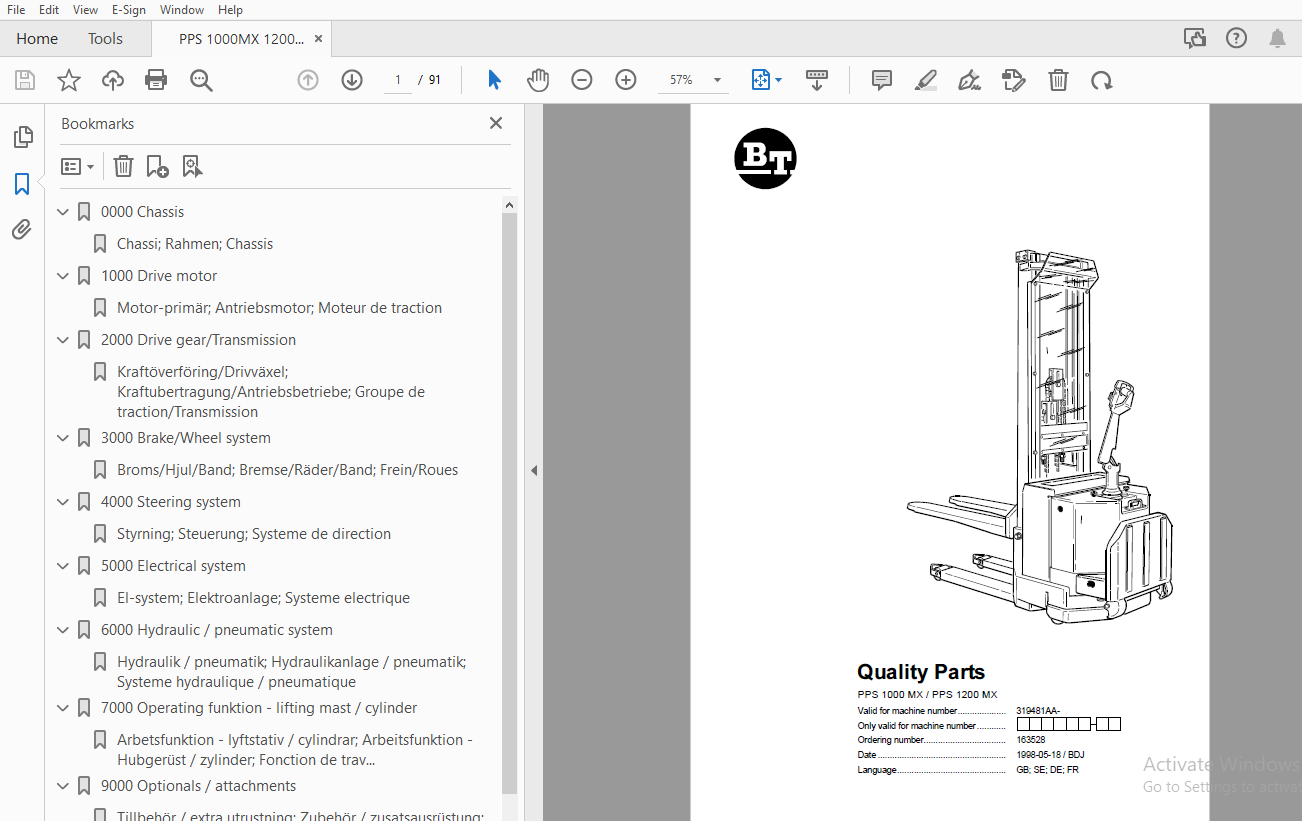This screenshot has height=821, width=1302.
Task: Open the find text magnifier tool
Action: 202,80
